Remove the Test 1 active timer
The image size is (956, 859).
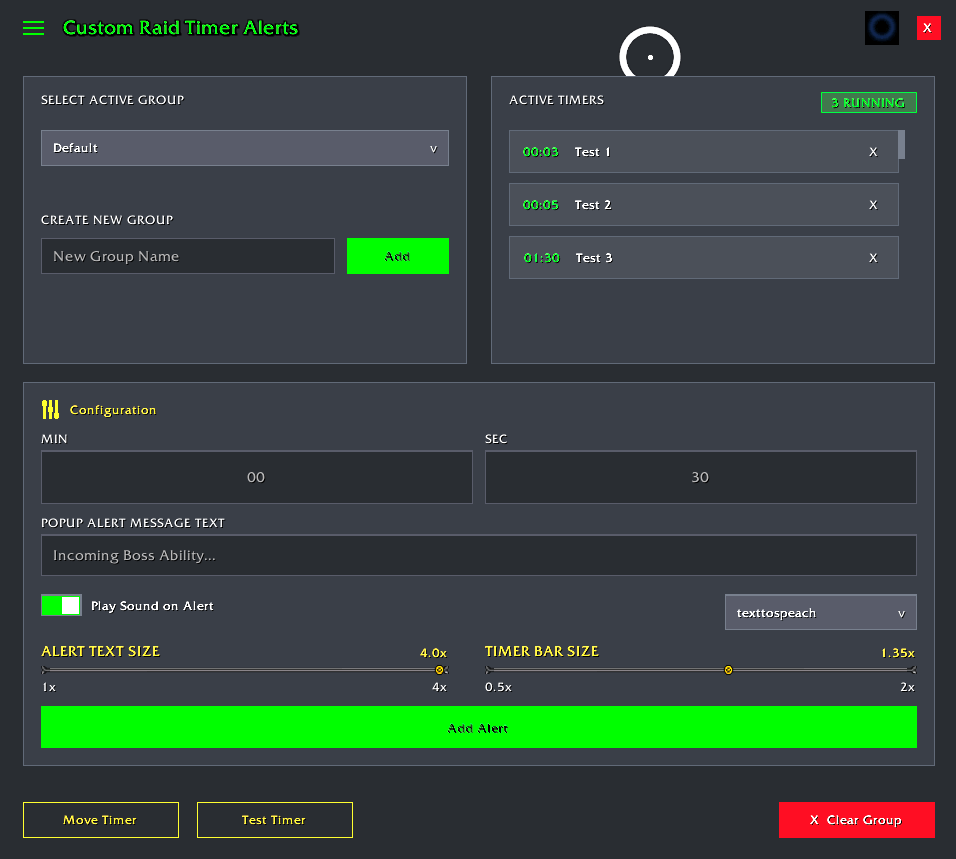[873, 152]
